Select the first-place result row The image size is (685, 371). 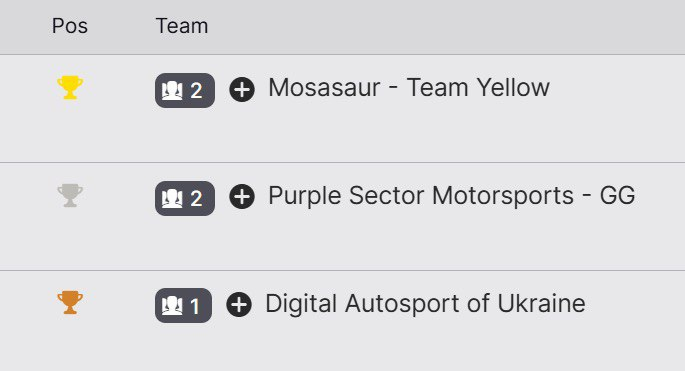[x=342, y=108]
